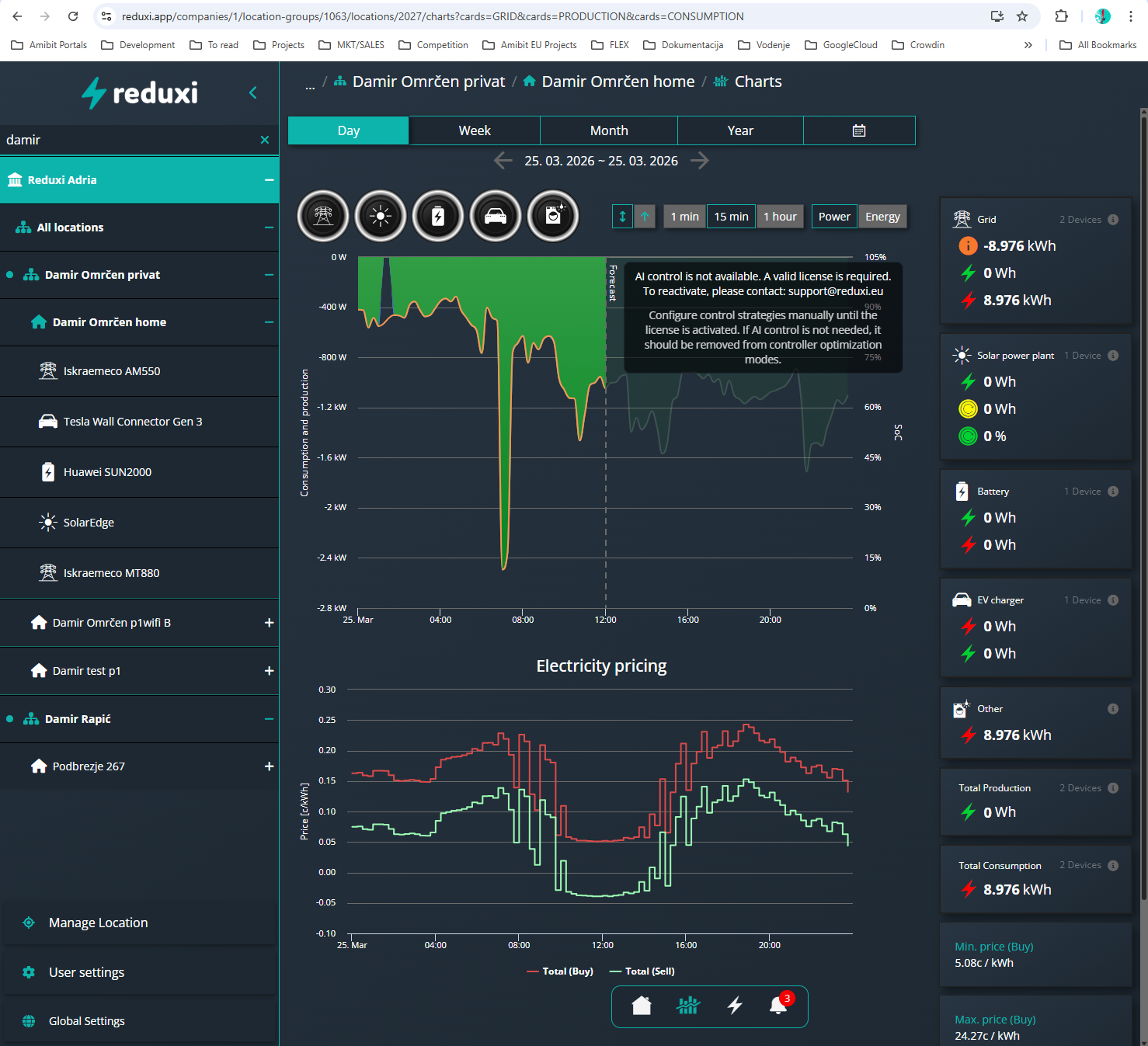The width and height of the screenshot is (1148, 1046).
Task: Show Total Production info icon
Action: (1113, 788)
